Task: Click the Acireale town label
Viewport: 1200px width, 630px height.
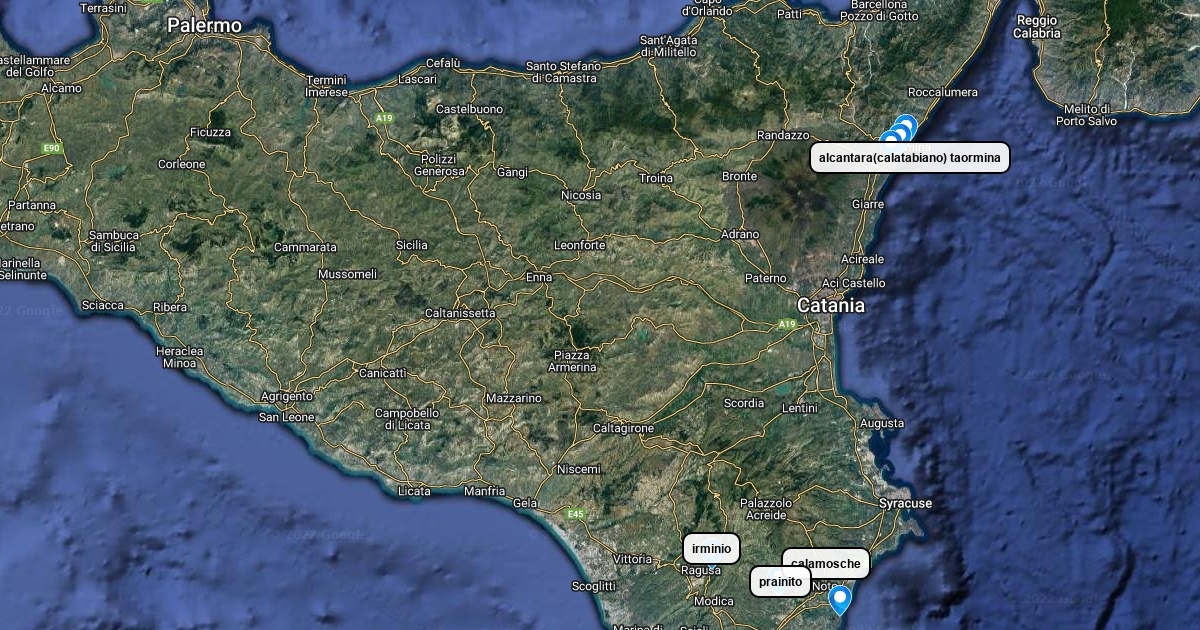Action: pos(862,259)
